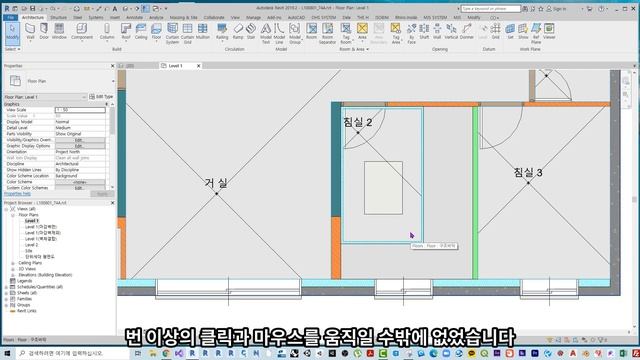640x360 pixels.
Task: Select the Floor tool
Action: 156,32
